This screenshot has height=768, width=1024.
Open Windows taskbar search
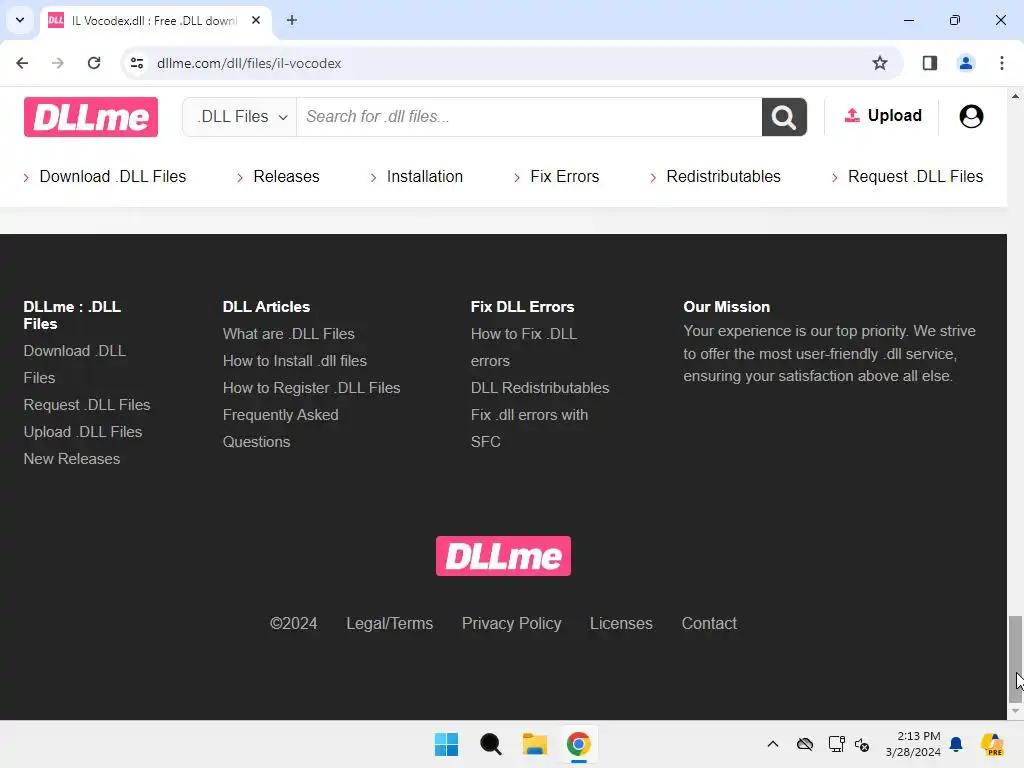pyautogui.click(x=490, y=744)
